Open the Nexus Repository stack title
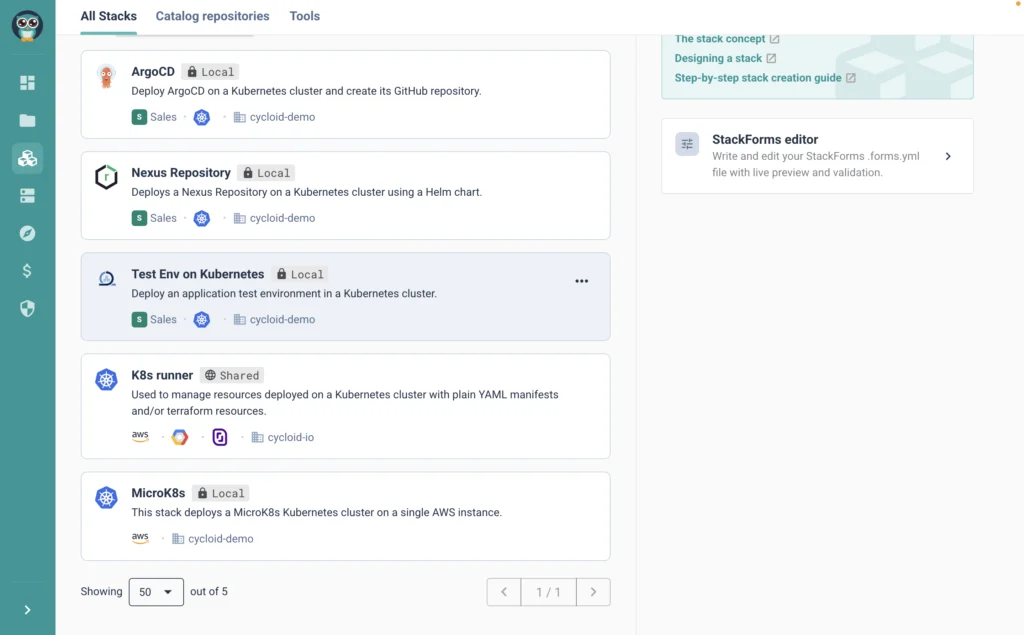The height and width of the screenshot is (635, 1024). click(x=181, y=172)
